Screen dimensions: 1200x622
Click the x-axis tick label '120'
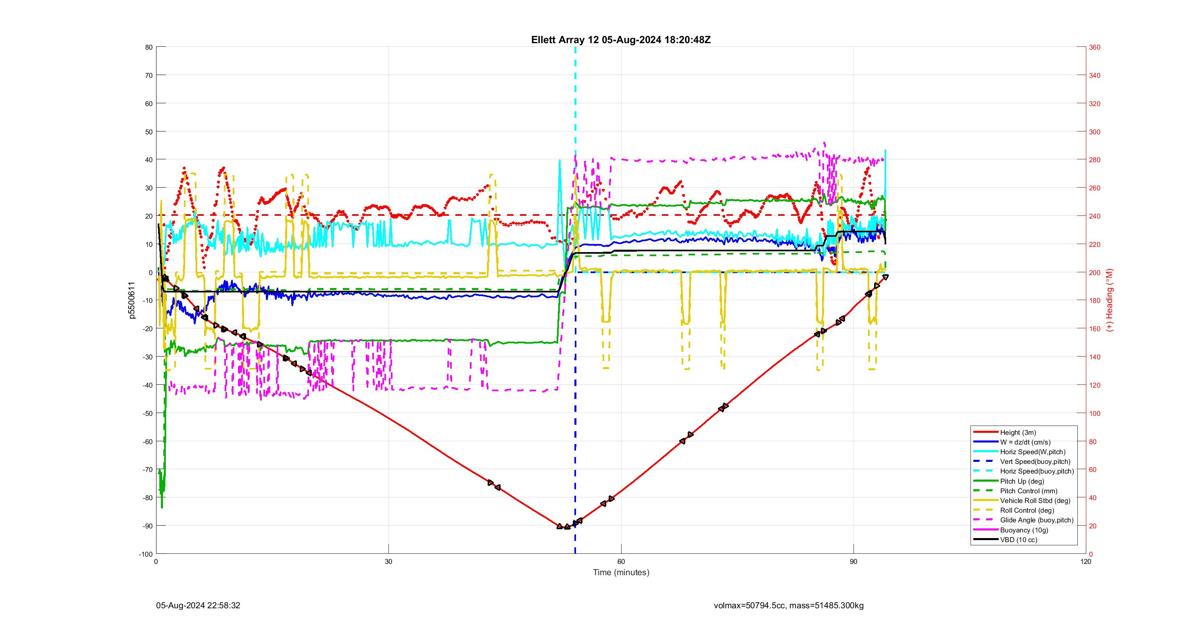1086,561
